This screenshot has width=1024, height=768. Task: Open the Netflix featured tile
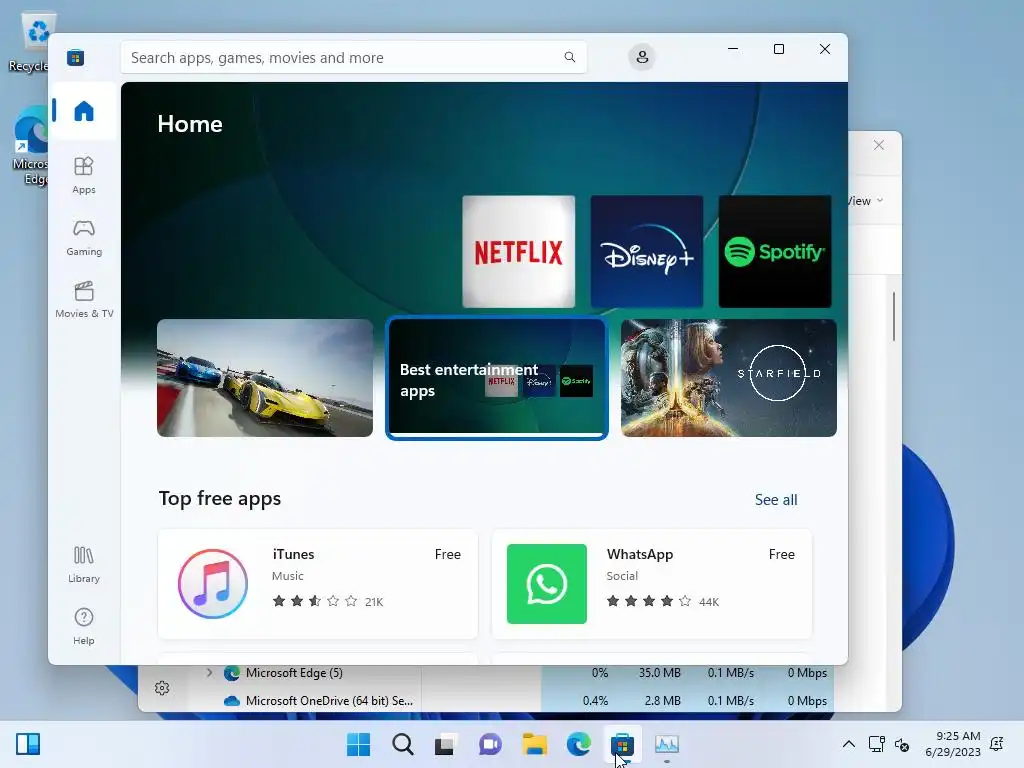click(x=519, y=251)
